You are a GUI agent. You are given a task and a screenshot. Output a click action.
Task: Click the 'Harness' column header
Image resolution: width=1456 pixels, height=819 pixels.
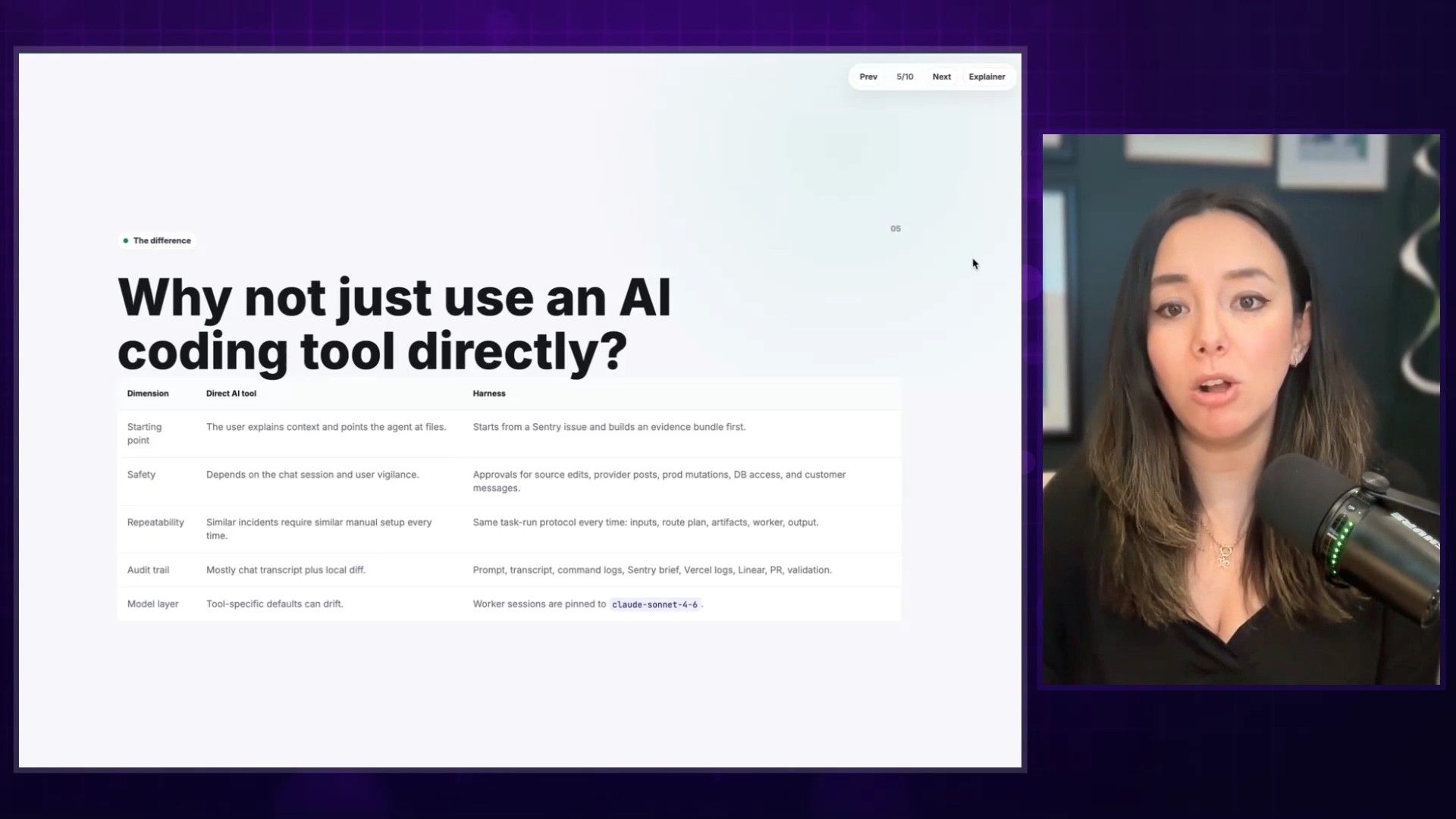[x=489, y=394]
